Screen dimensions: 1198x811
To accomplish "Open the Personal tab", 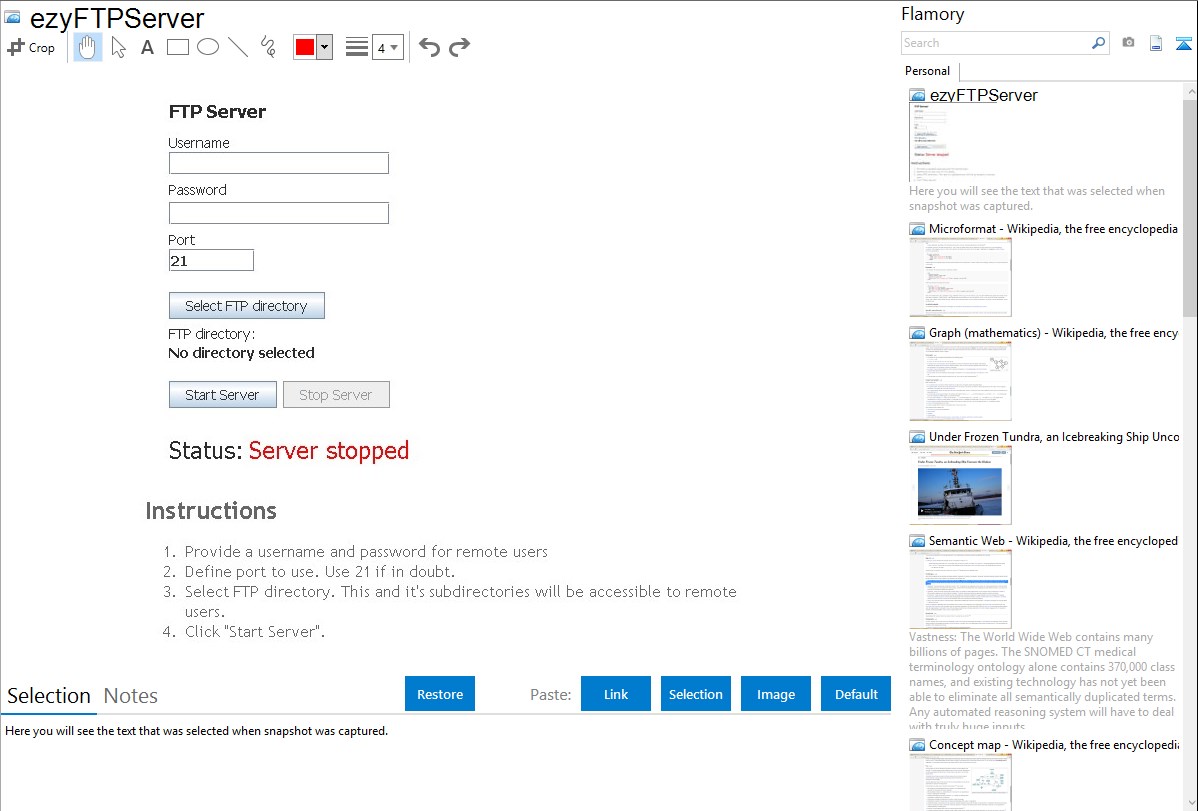I will (927, 71).
